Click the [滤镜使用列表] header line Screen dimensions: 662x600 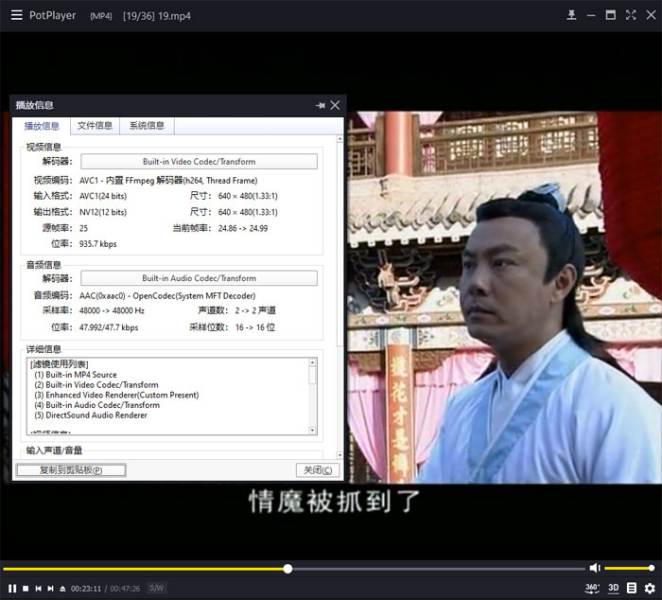pos(59,364)
